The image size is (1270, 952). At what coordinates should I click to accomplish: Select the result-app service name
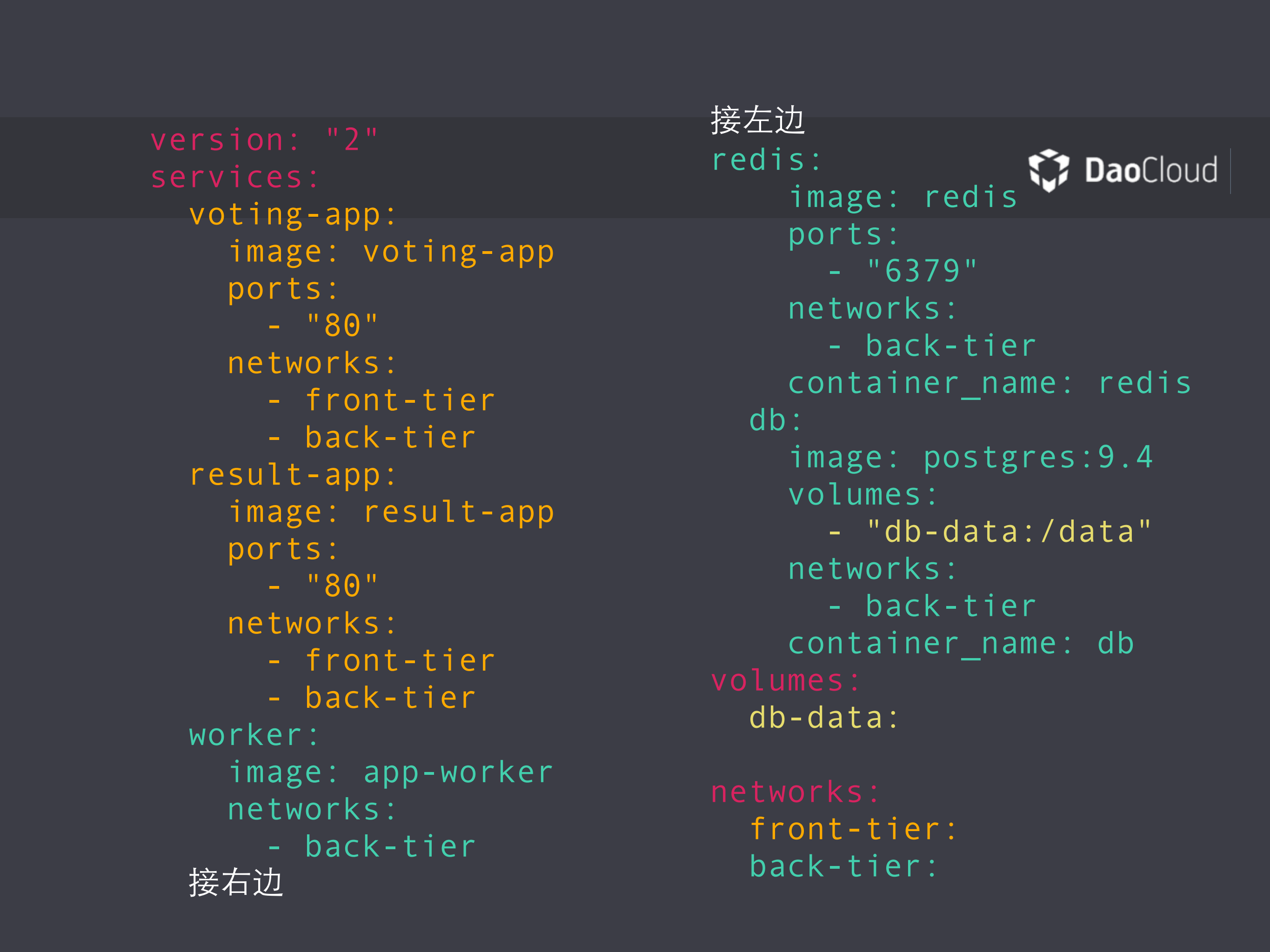point(293,473)
